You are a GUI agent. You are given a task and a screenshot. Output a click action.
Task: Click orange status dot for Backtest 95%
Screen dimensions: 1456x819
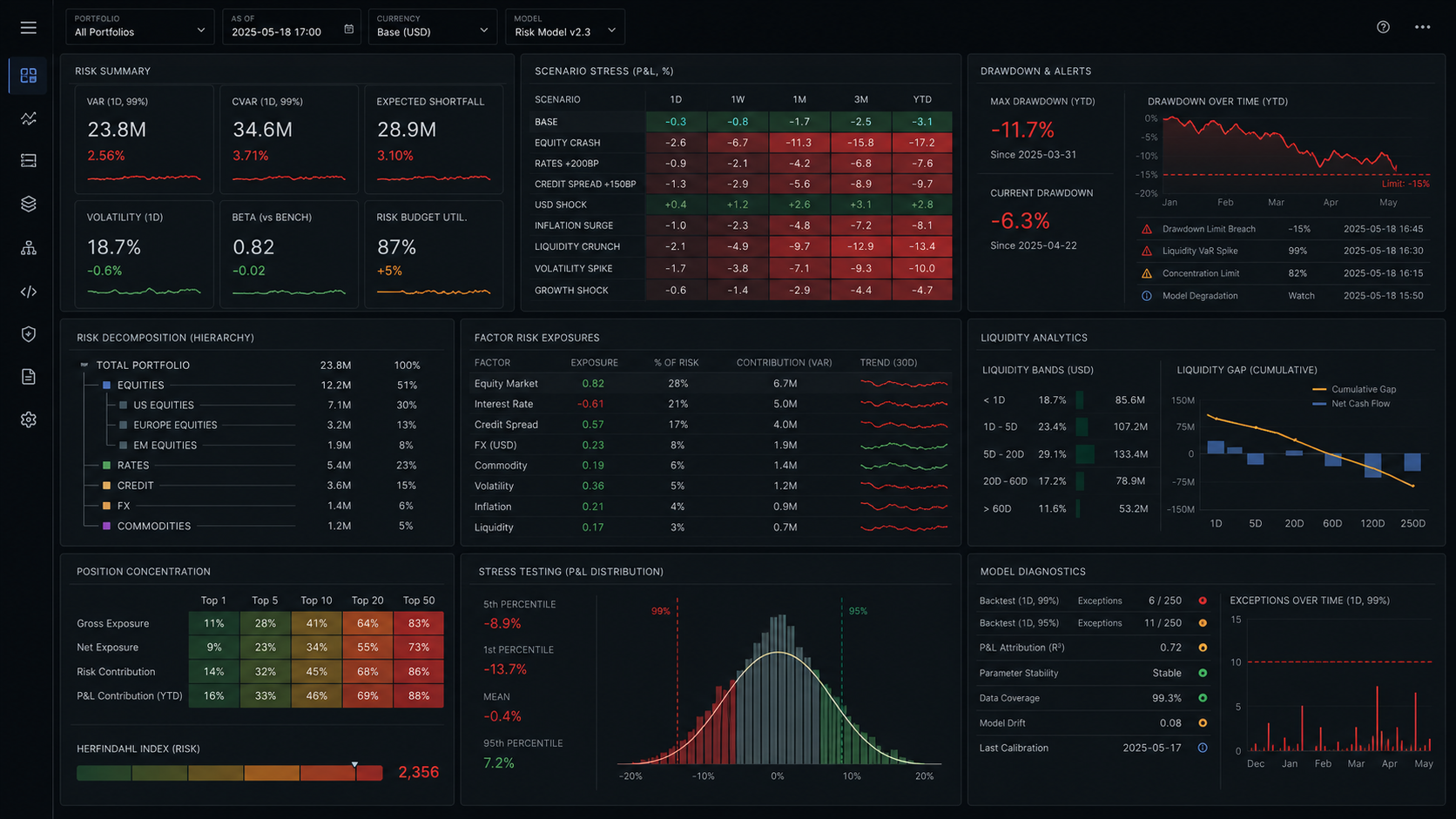pos(1203,623)
